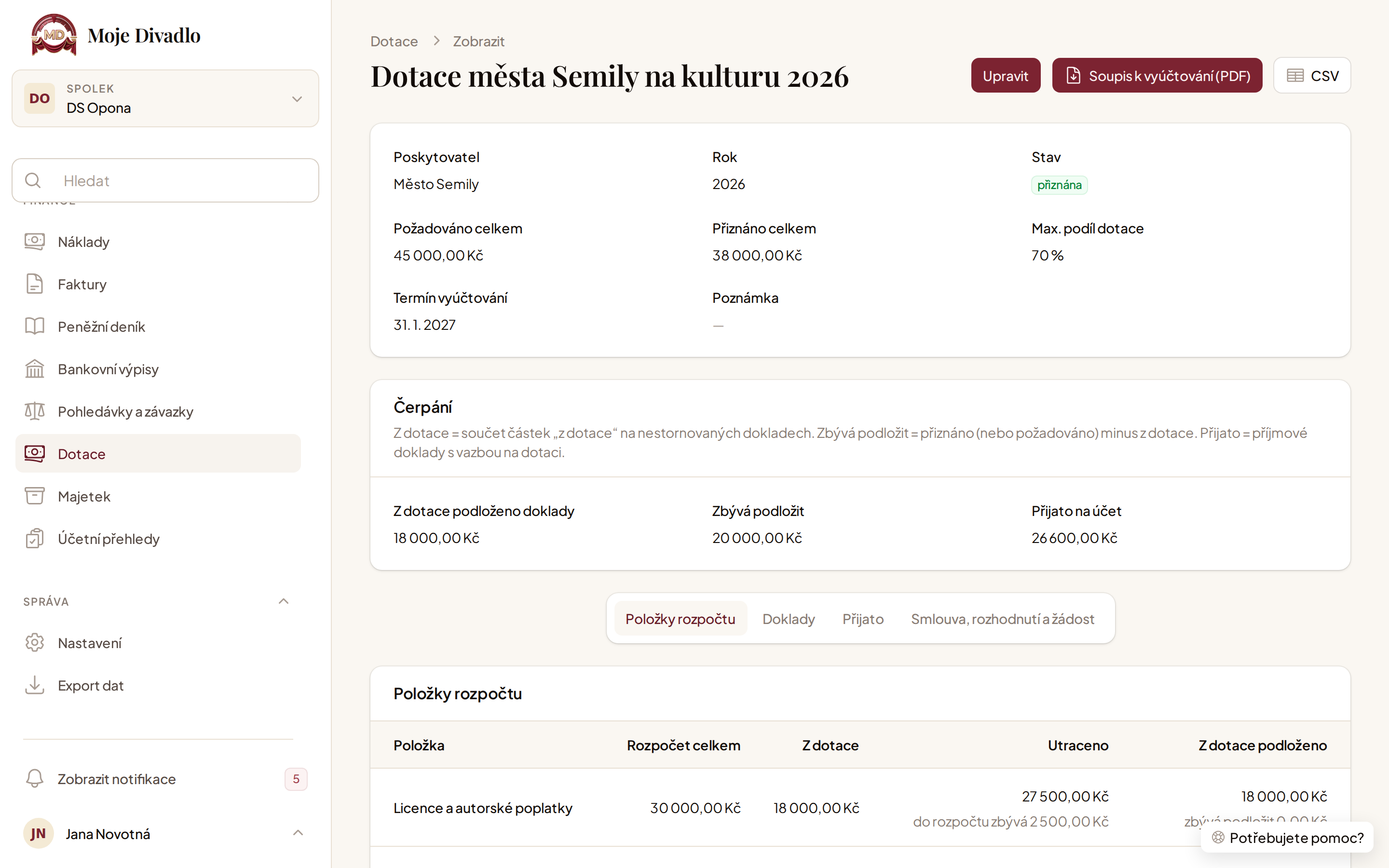Open the Majetek archive box icon
The width and height of the screenshot is (1389, 868).
[x=34, y=497]
